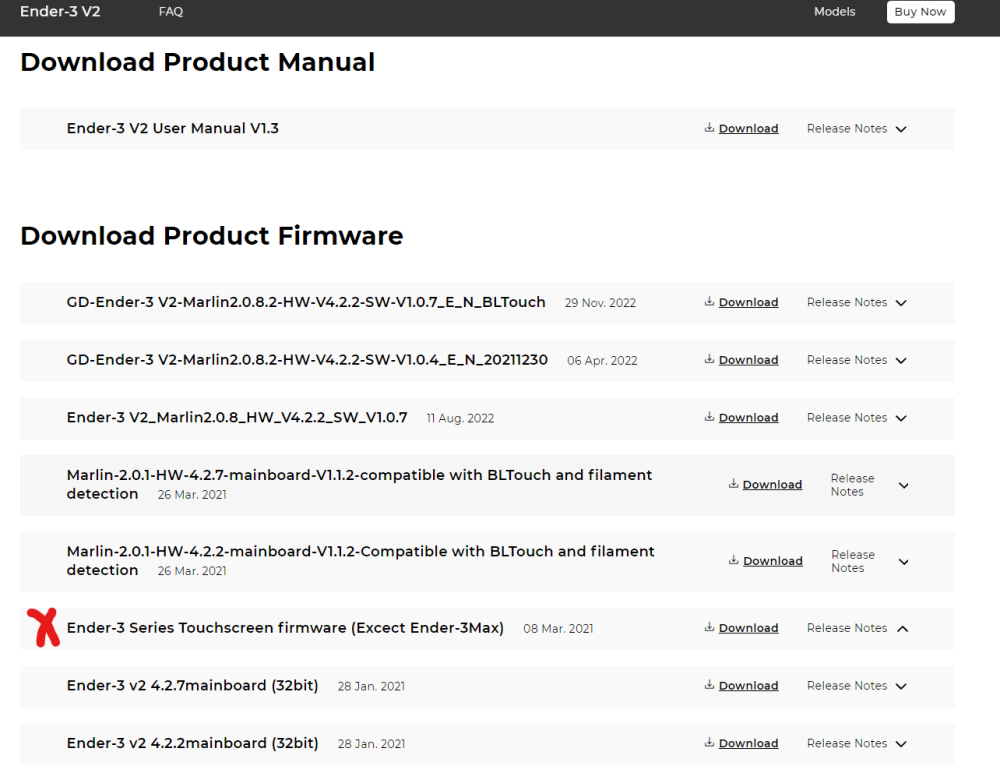
Task: Click download icon for Marlin-2.0.1-HW-4.2.2 firmware
Action: (733, 561)
